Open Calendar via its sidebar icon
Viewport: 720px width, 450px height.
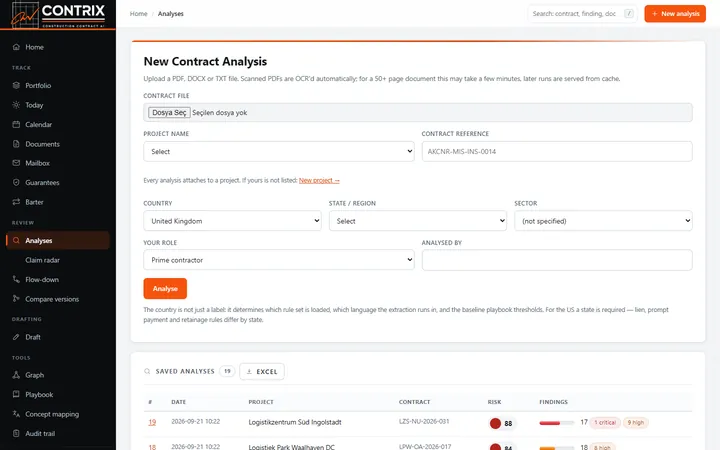[16, 124]
